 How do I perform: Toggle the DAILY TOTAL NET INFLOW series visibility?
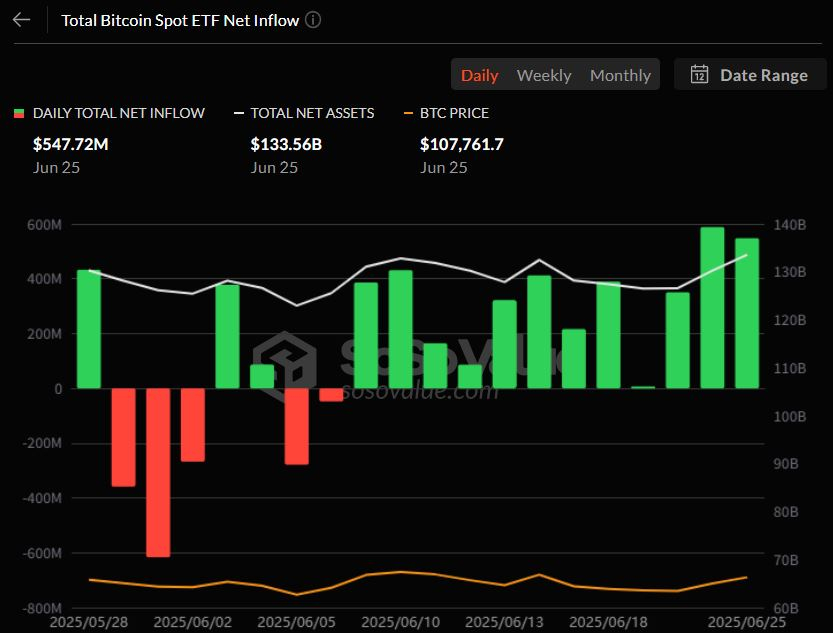pyautogui.click(x=110, y=112)
